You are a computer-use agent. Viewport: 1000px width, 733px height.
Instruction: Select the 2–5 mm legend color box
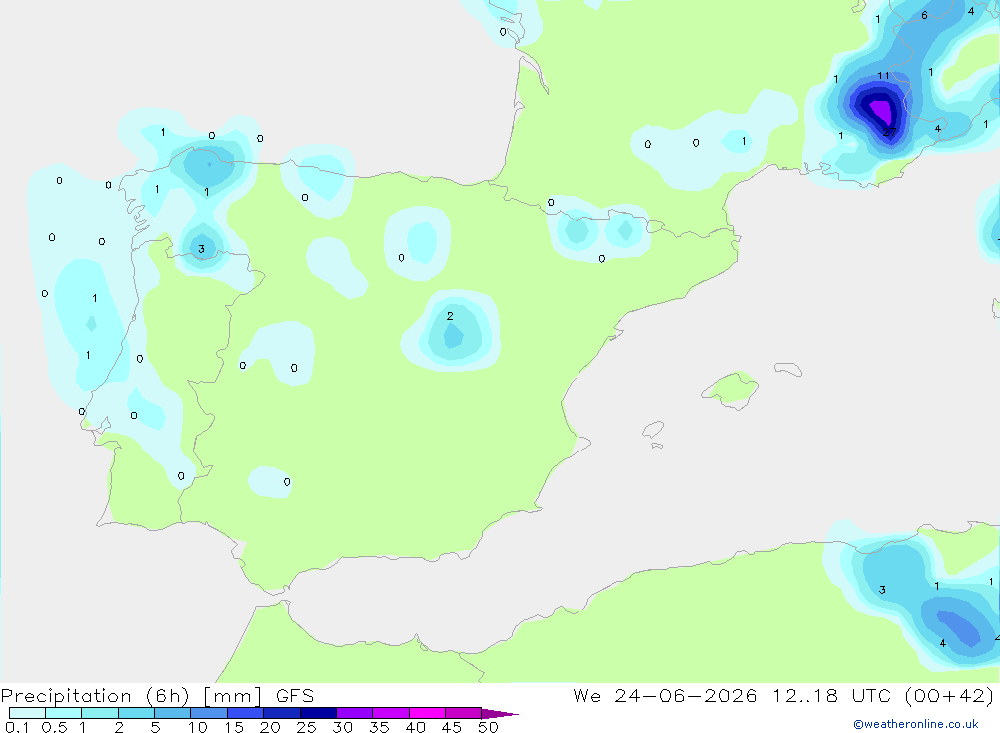click(136, 713)
